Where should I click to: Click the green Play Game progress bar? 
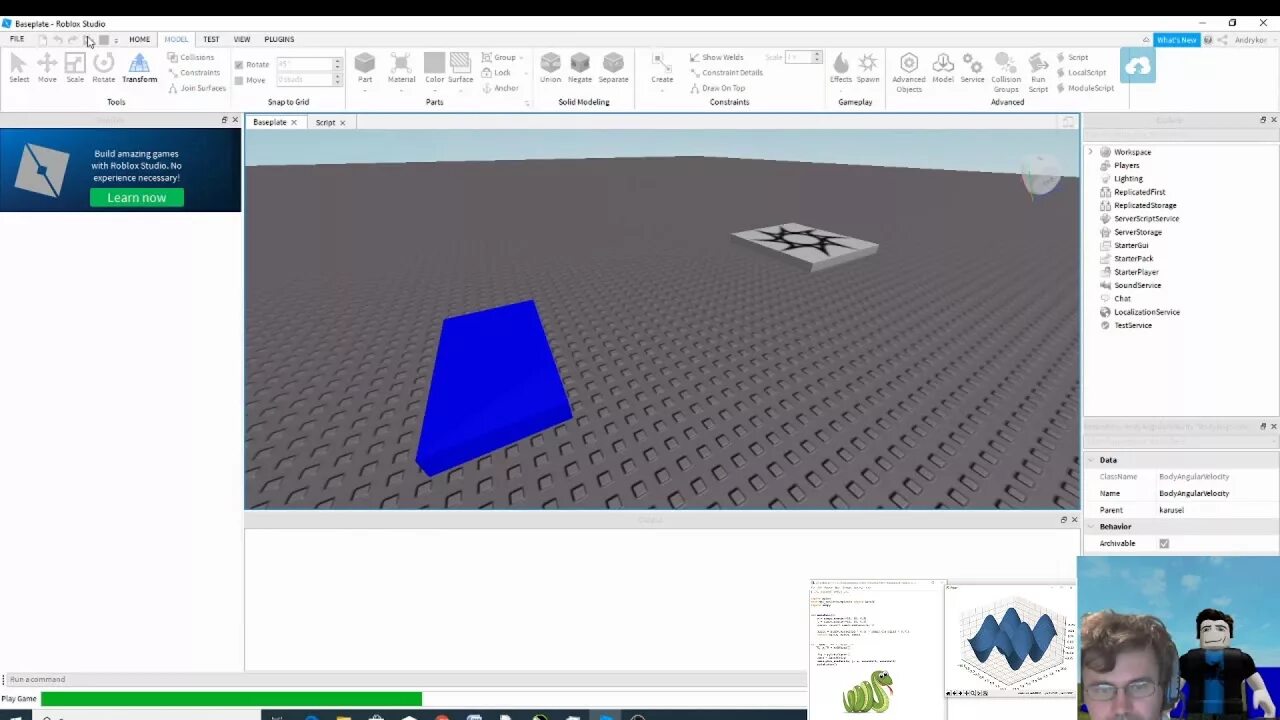coord(231,699)
